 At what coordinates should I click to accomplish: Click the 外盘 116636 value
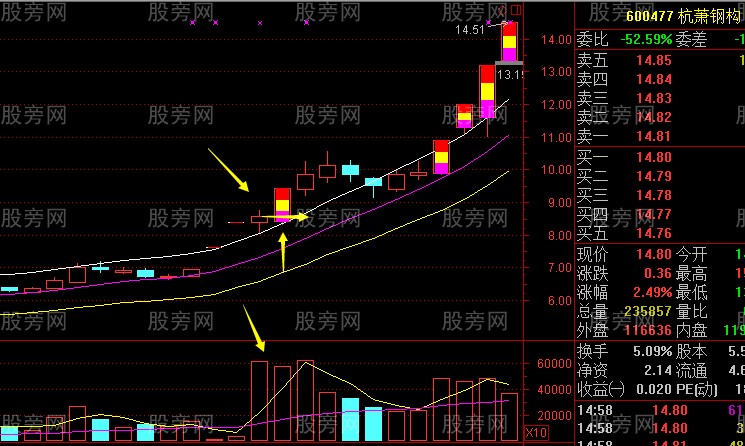pos(648,330)
